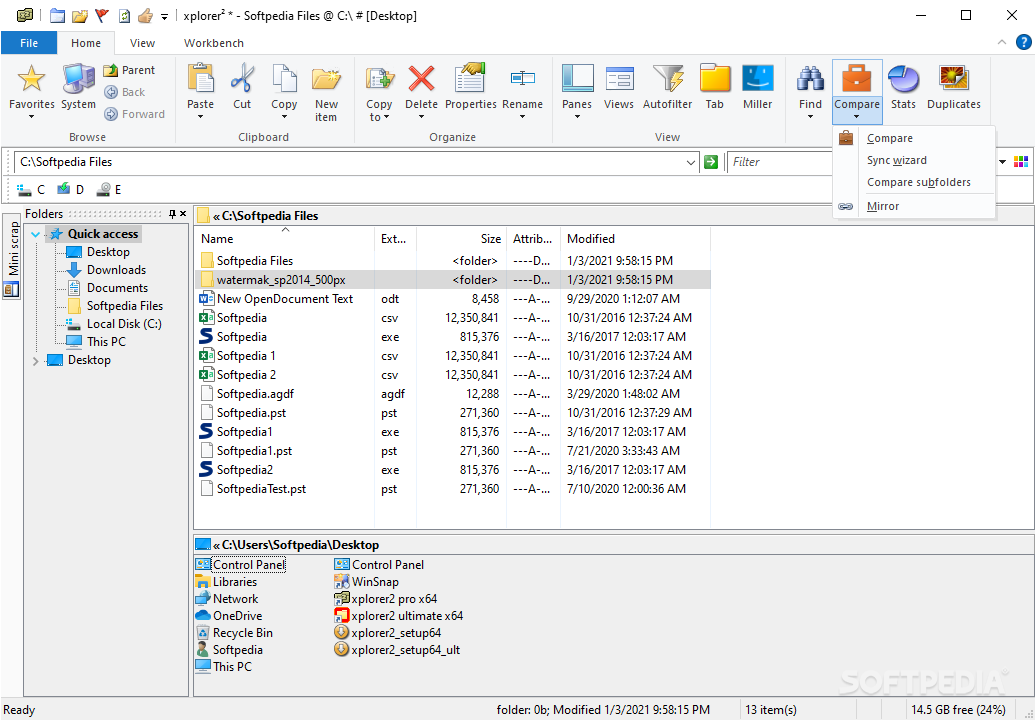1036x721 pixels.
Task: Expand the Delete dropdown arrow
Action: pyautogui.click(x=422, y=118)
